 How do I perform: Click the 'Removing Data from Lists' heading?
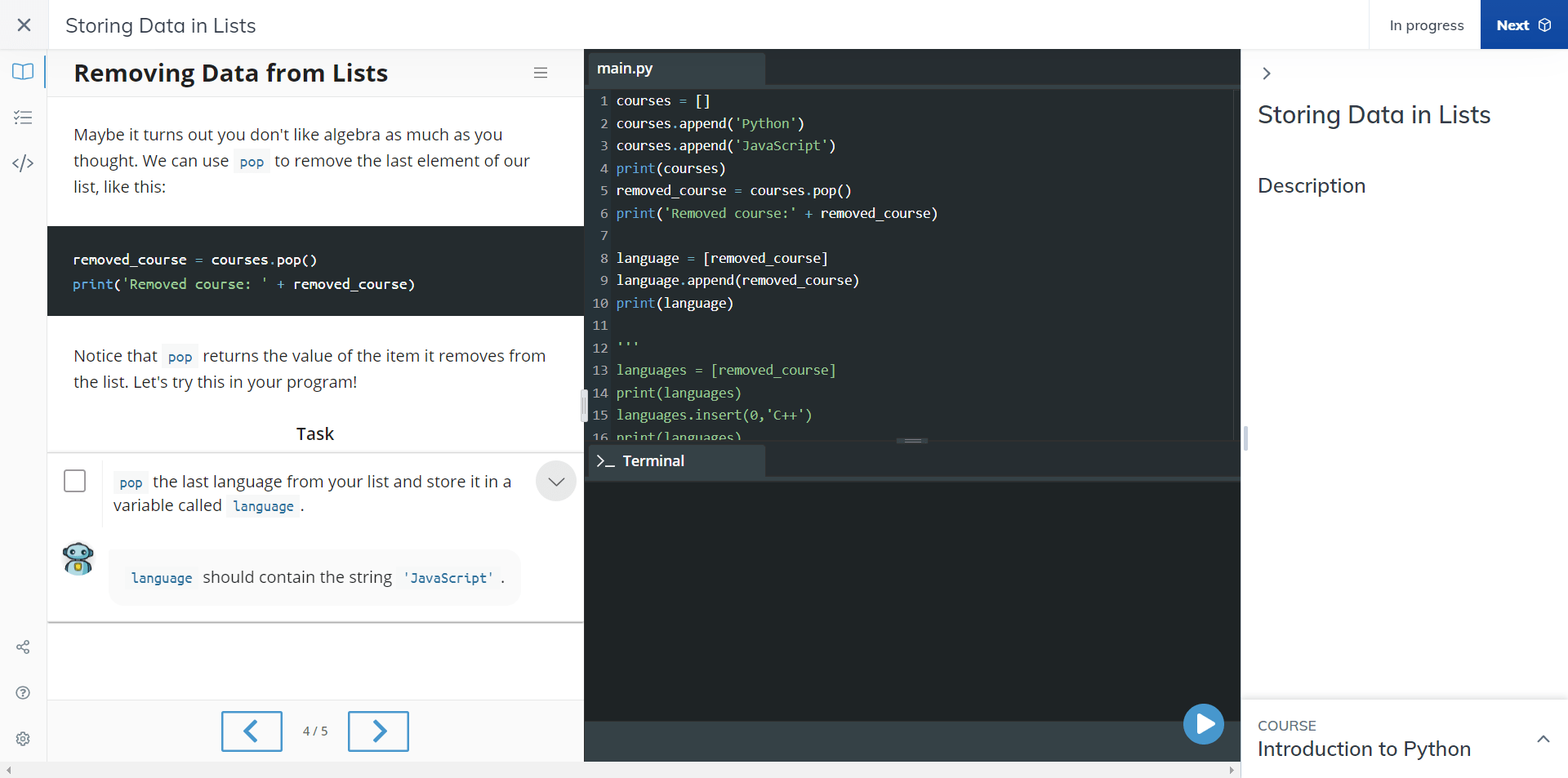(231, 73)
